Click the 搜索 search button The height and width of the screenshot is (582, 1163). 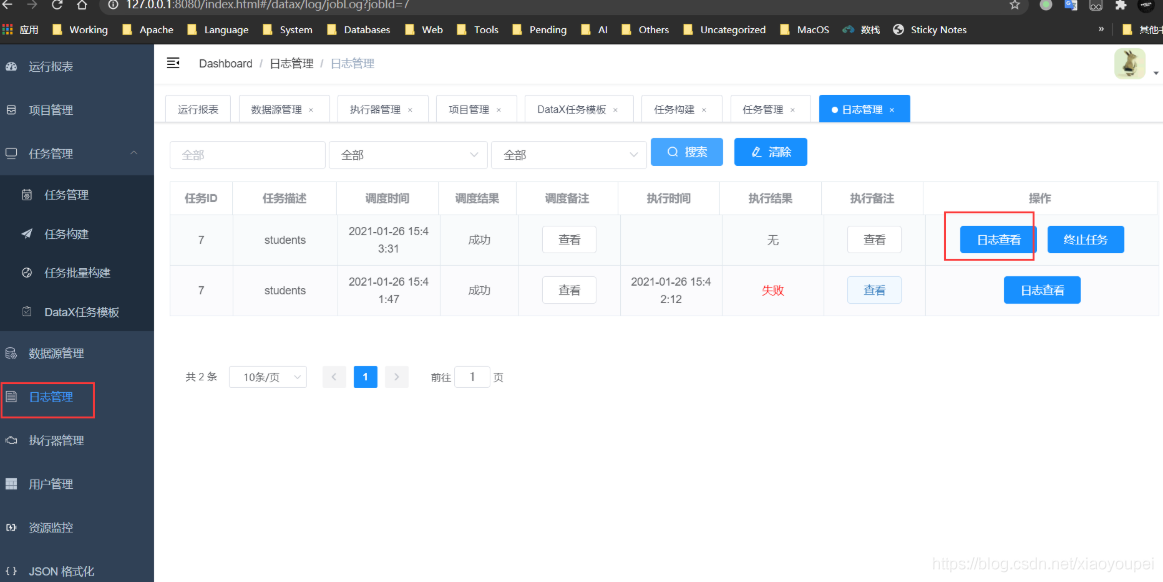click(x=687, y=152)
